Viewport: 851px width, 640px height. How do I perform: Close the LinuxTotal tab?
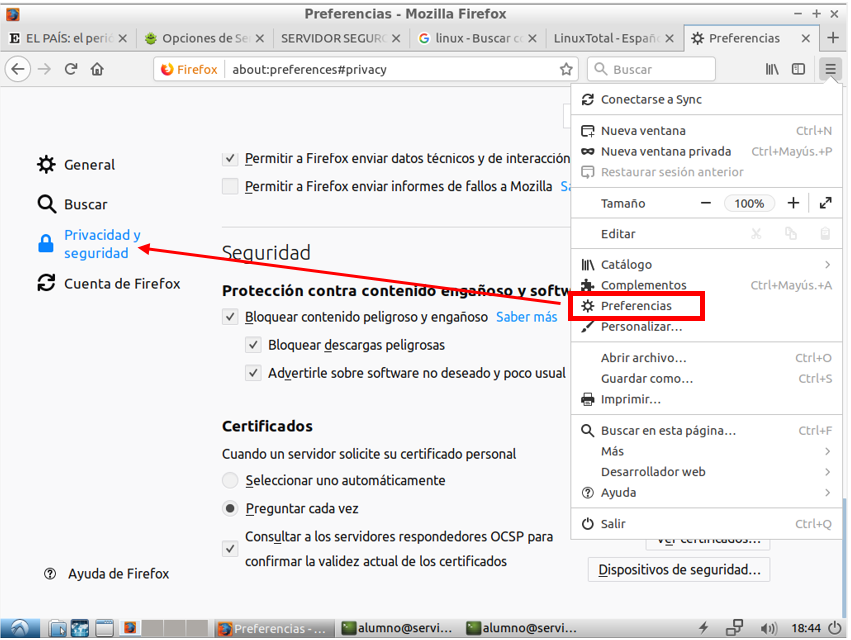click(670, 39)
